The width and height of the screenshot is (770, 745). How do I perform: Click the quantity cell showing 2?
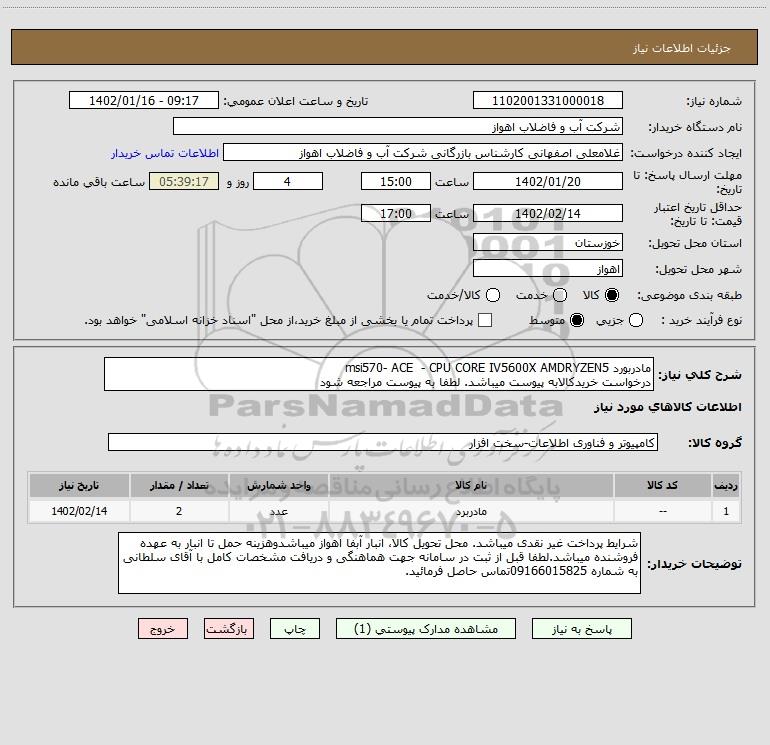(179, 511)
